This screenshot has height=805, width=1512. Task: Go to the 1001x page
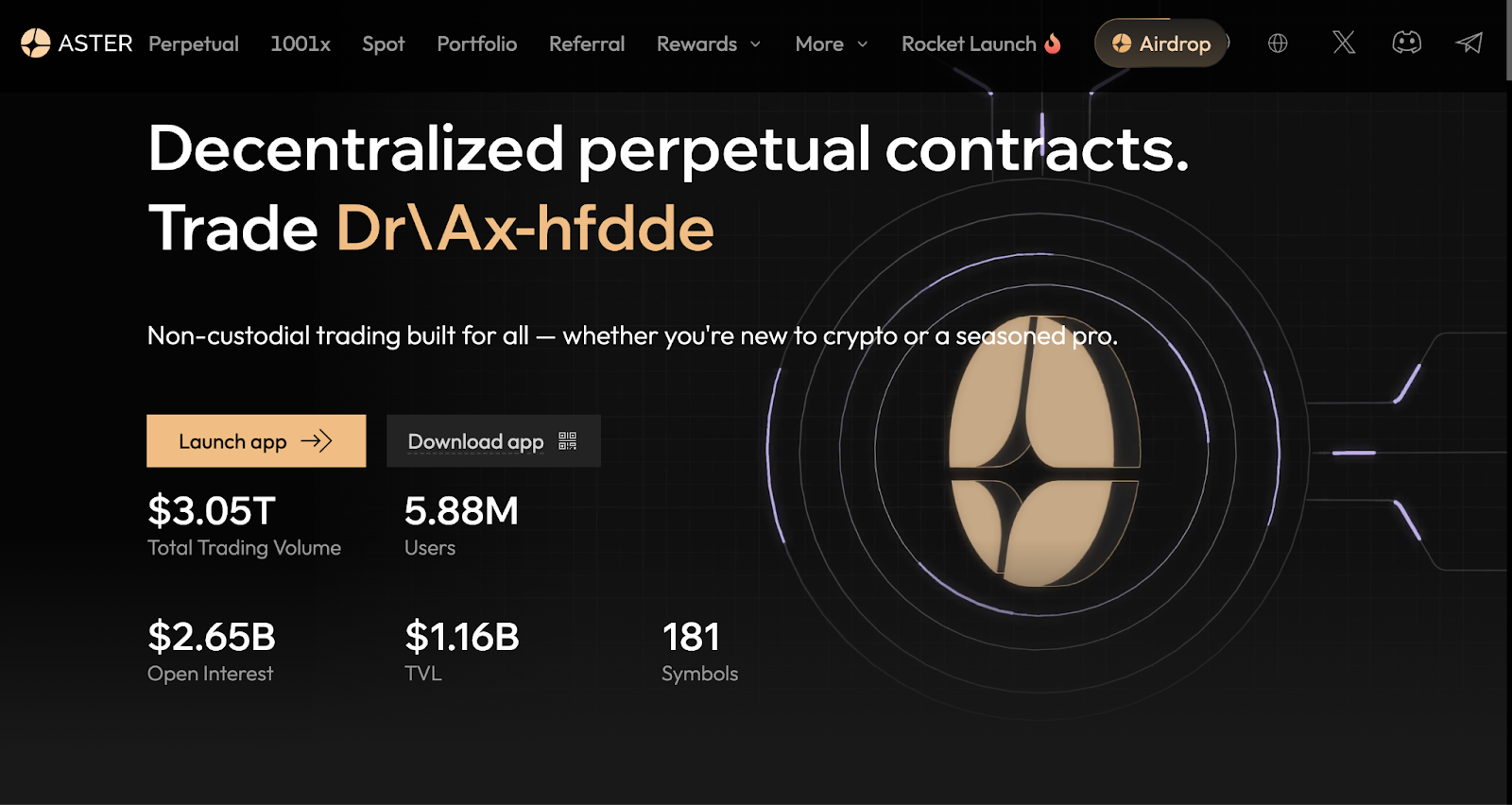[x=301, y=44]
